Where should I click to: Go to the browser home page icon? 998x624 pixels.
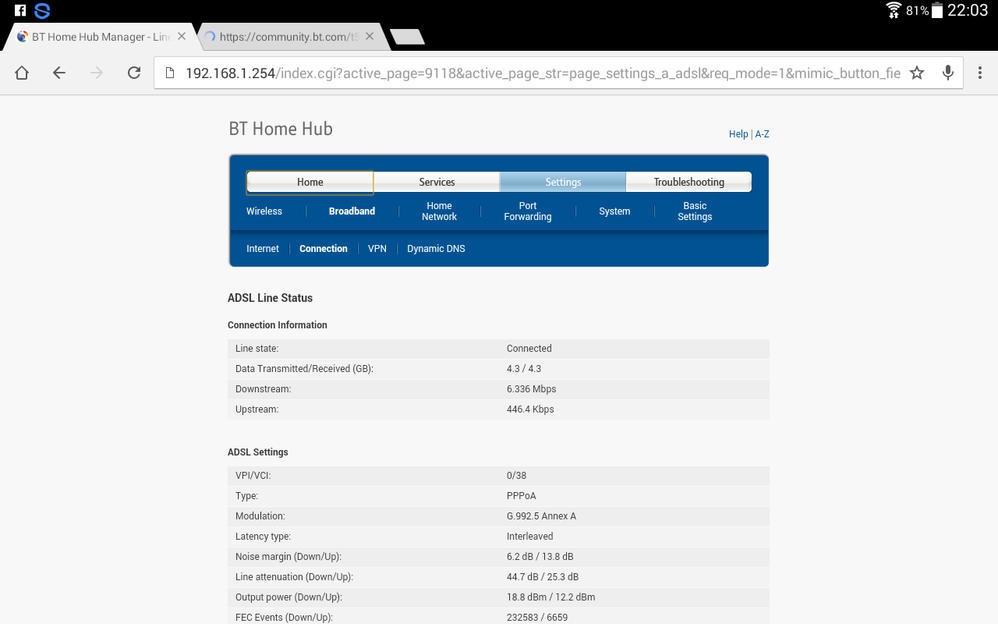pyautogui.click(x=22, y=73)
